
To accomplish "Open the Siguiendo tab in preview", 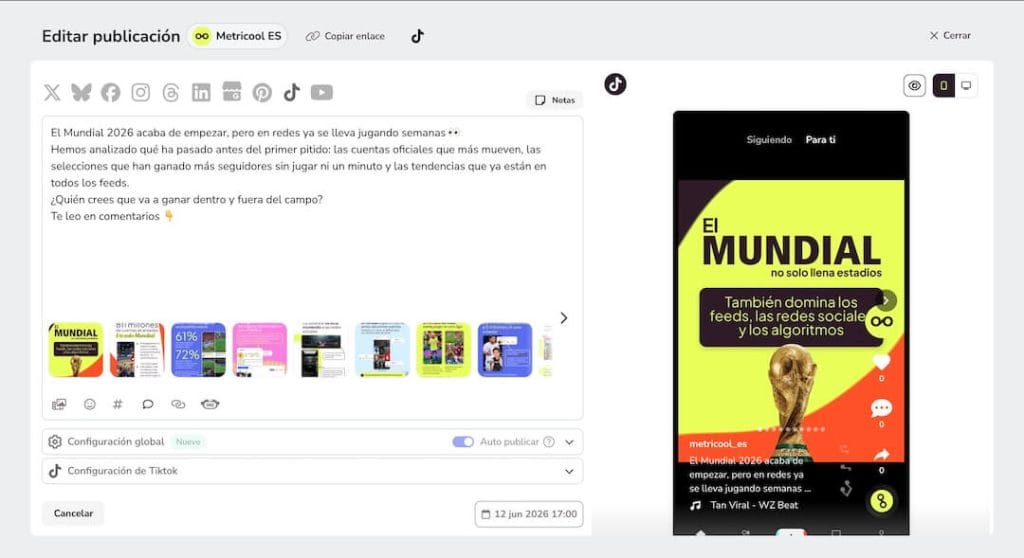I will click(769, 140).
